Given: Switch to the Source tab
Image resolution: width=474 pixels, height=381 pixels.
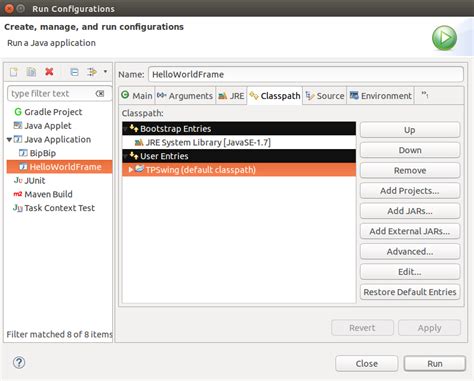Looking at the screenshot, I should pyautogui.click(x=325, y=96).
